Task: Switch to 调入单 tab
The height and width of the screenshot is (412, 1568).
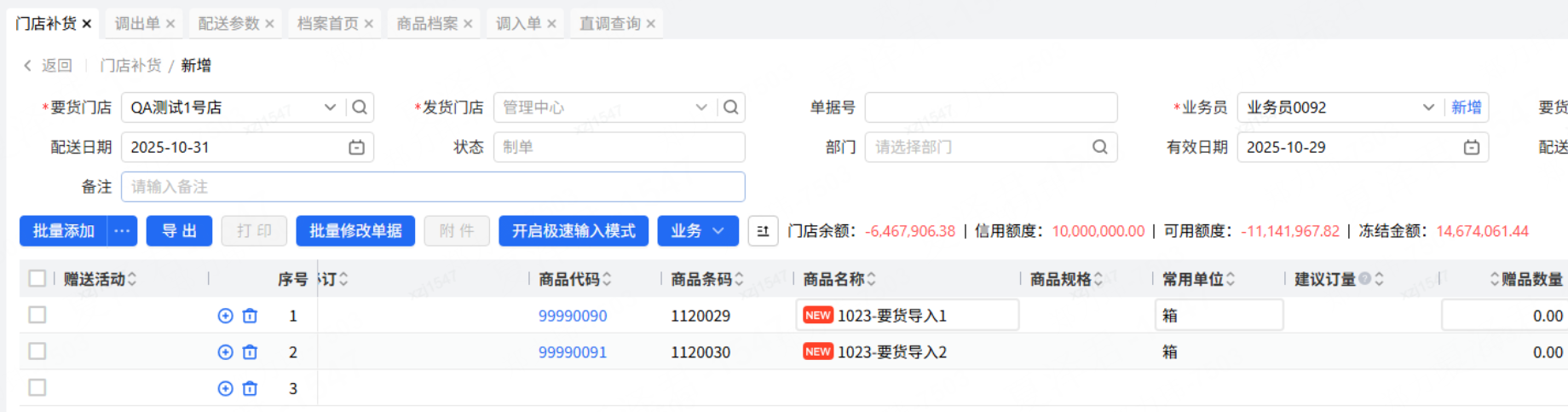Action: [x=519, y=24]
